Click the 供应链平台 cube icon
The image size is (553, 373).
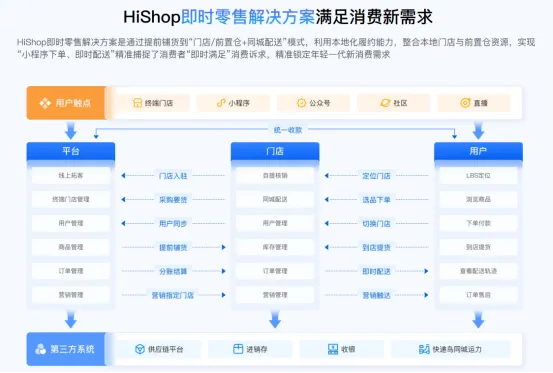(x=140, y=349)
